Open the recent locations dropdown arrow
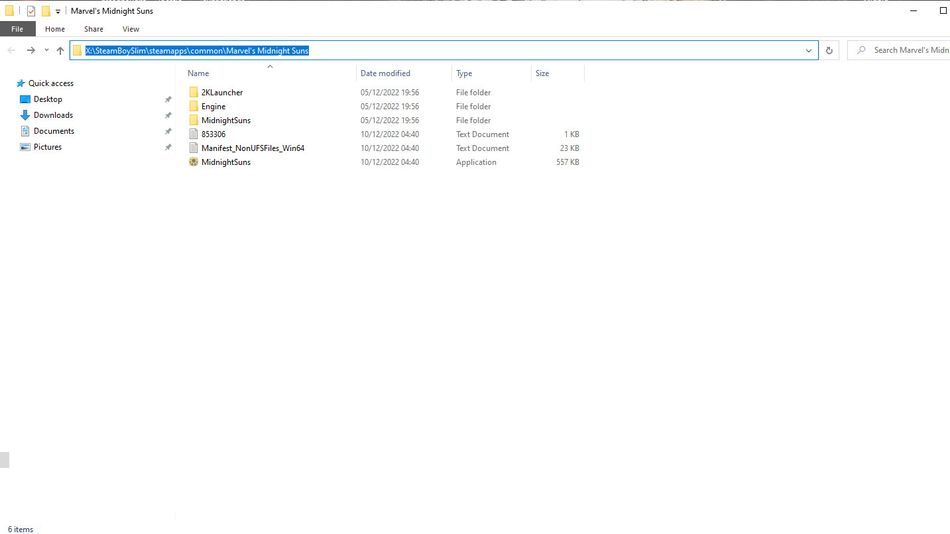Screen dimensions: 950x534 46,50
